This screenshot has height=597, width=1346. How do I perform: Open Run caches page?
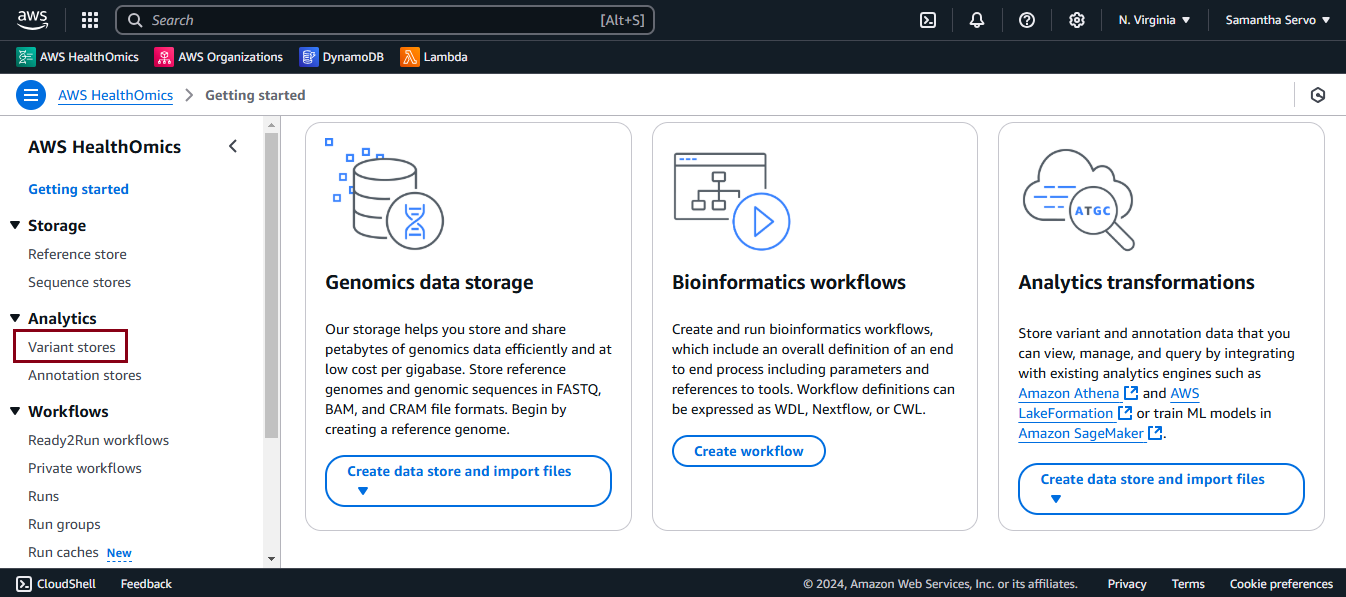63,552
